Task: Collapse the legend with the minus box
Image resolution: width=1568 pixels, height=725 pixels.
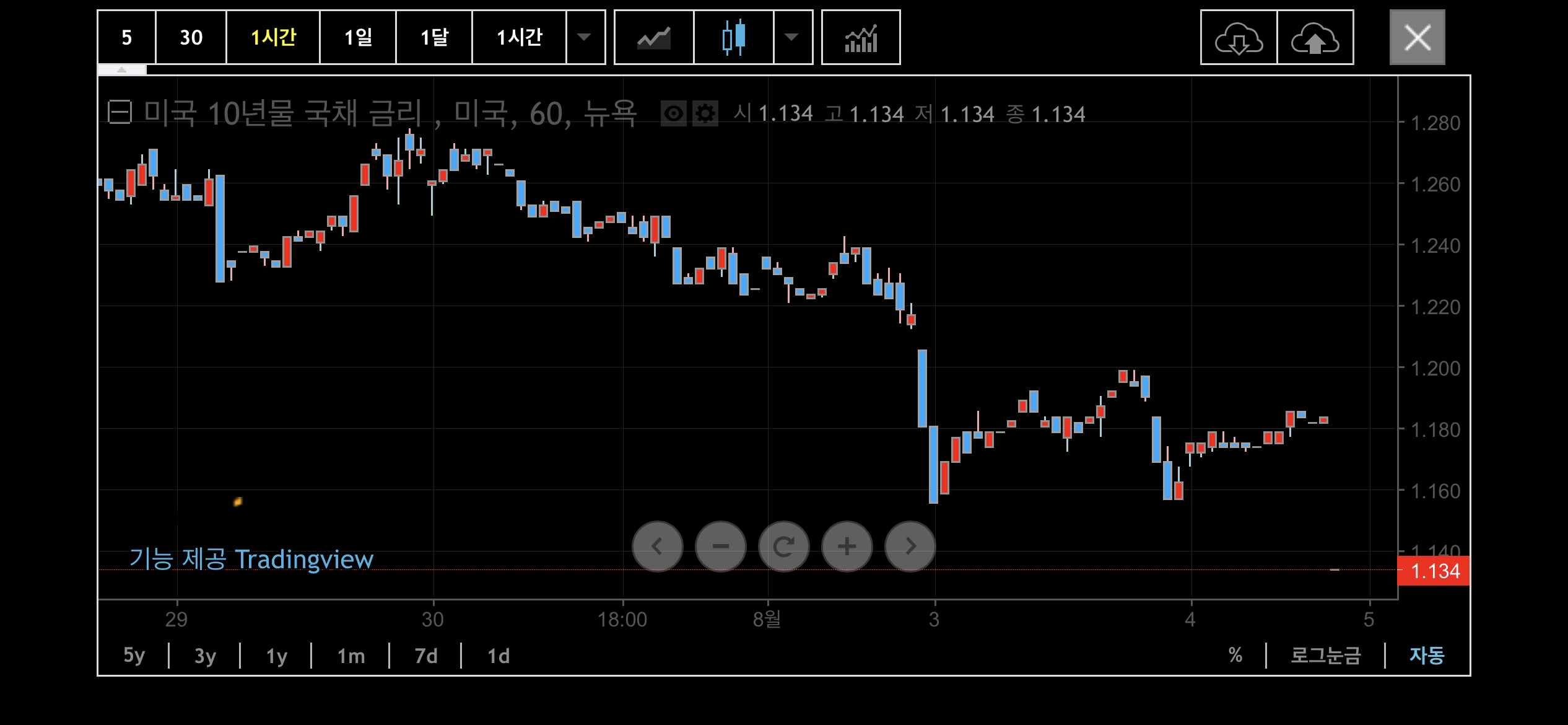Action: coord(120,113)
